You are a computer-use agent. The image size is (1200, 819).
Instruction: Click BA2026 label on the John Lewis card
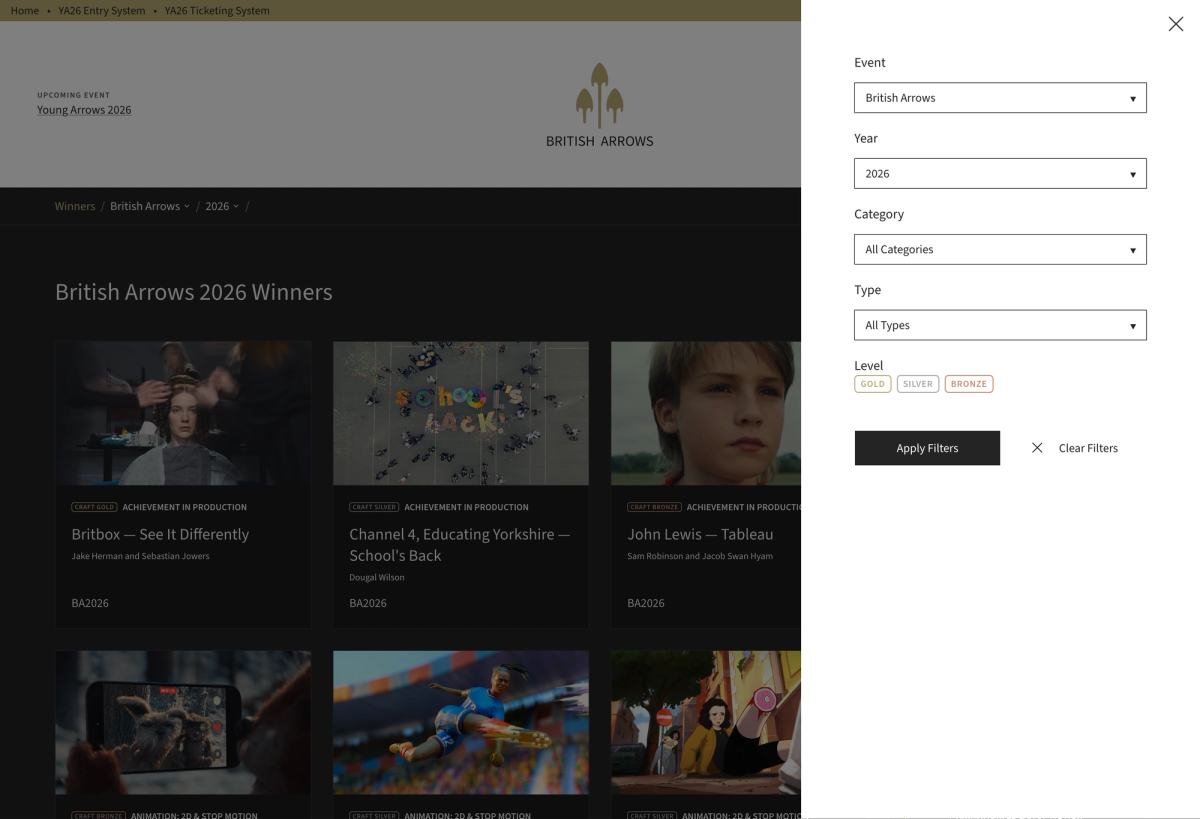[646, 603]
